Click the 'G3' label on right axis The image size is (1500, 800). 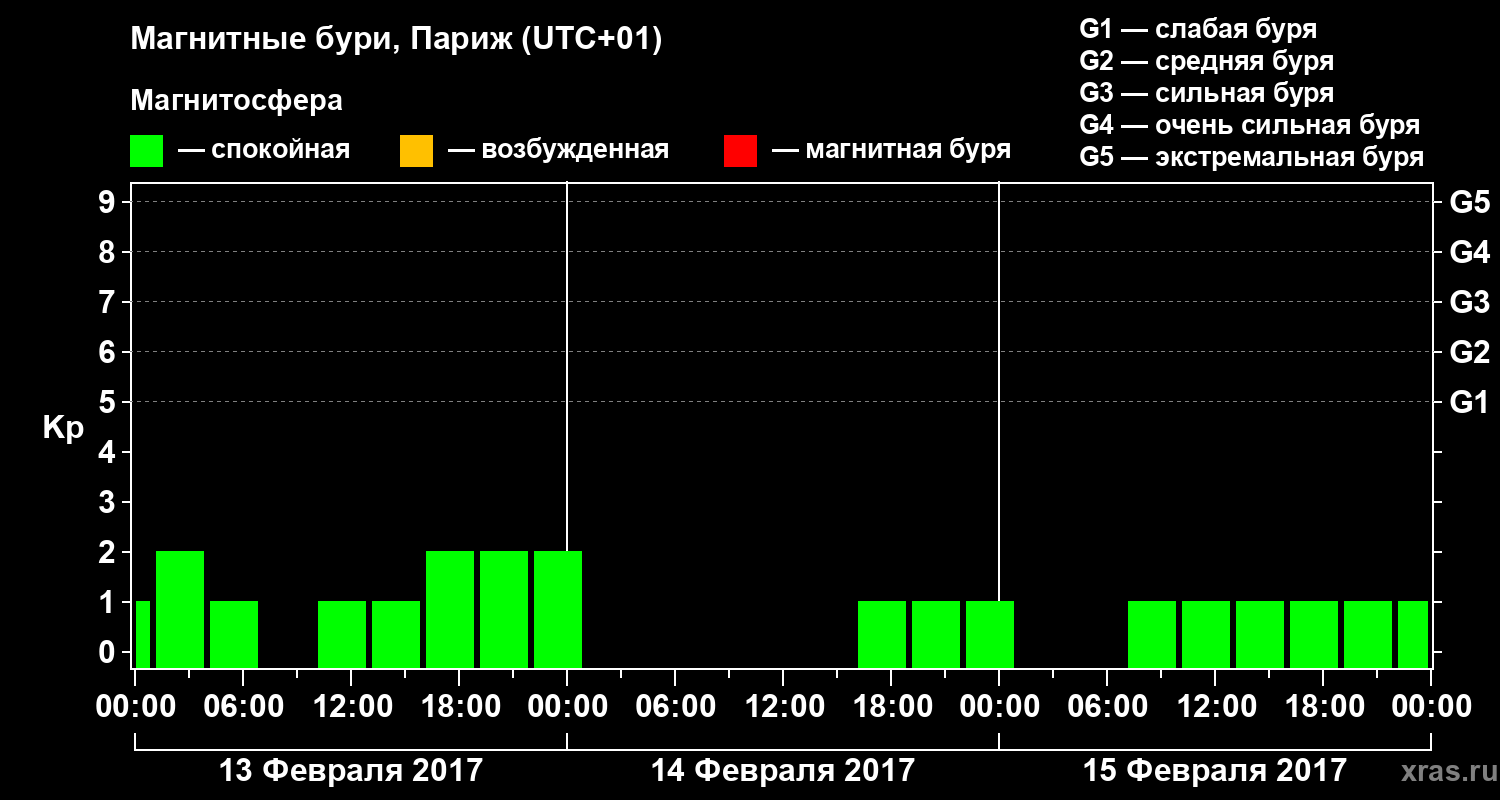click(x=1470, y=302)
